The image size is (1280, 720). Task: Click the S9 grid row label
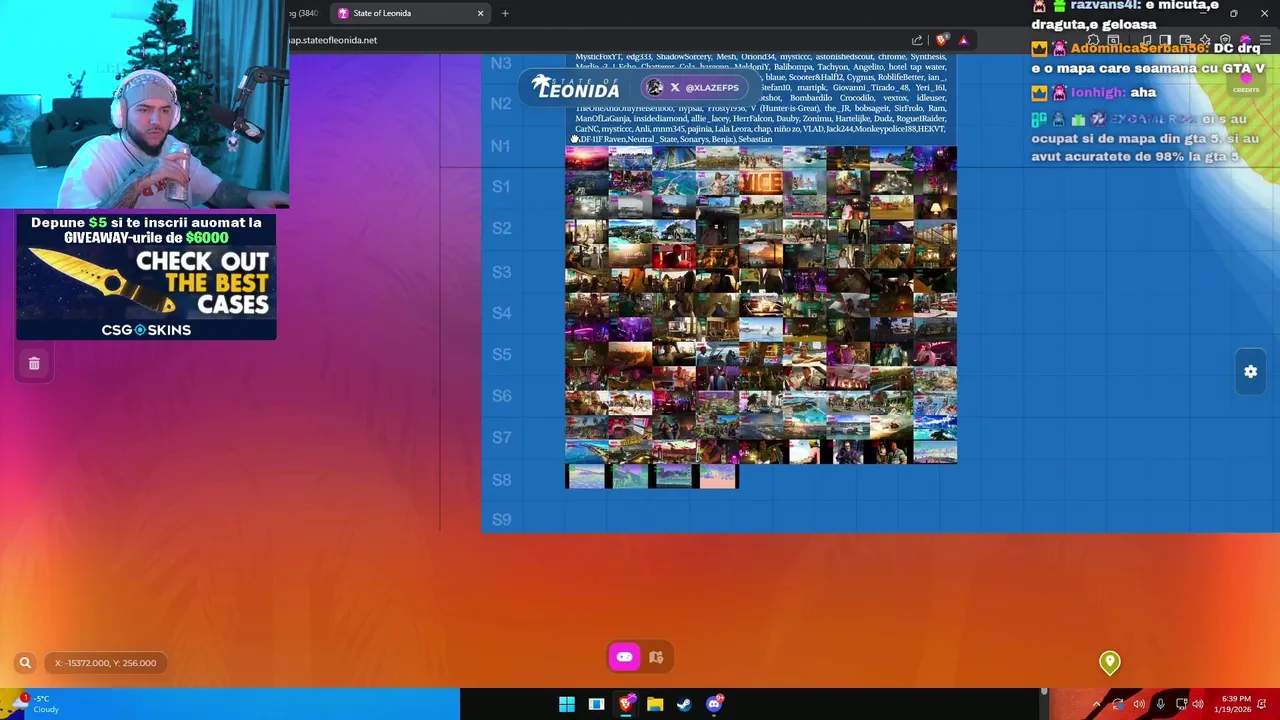click(x=501, y=520)
